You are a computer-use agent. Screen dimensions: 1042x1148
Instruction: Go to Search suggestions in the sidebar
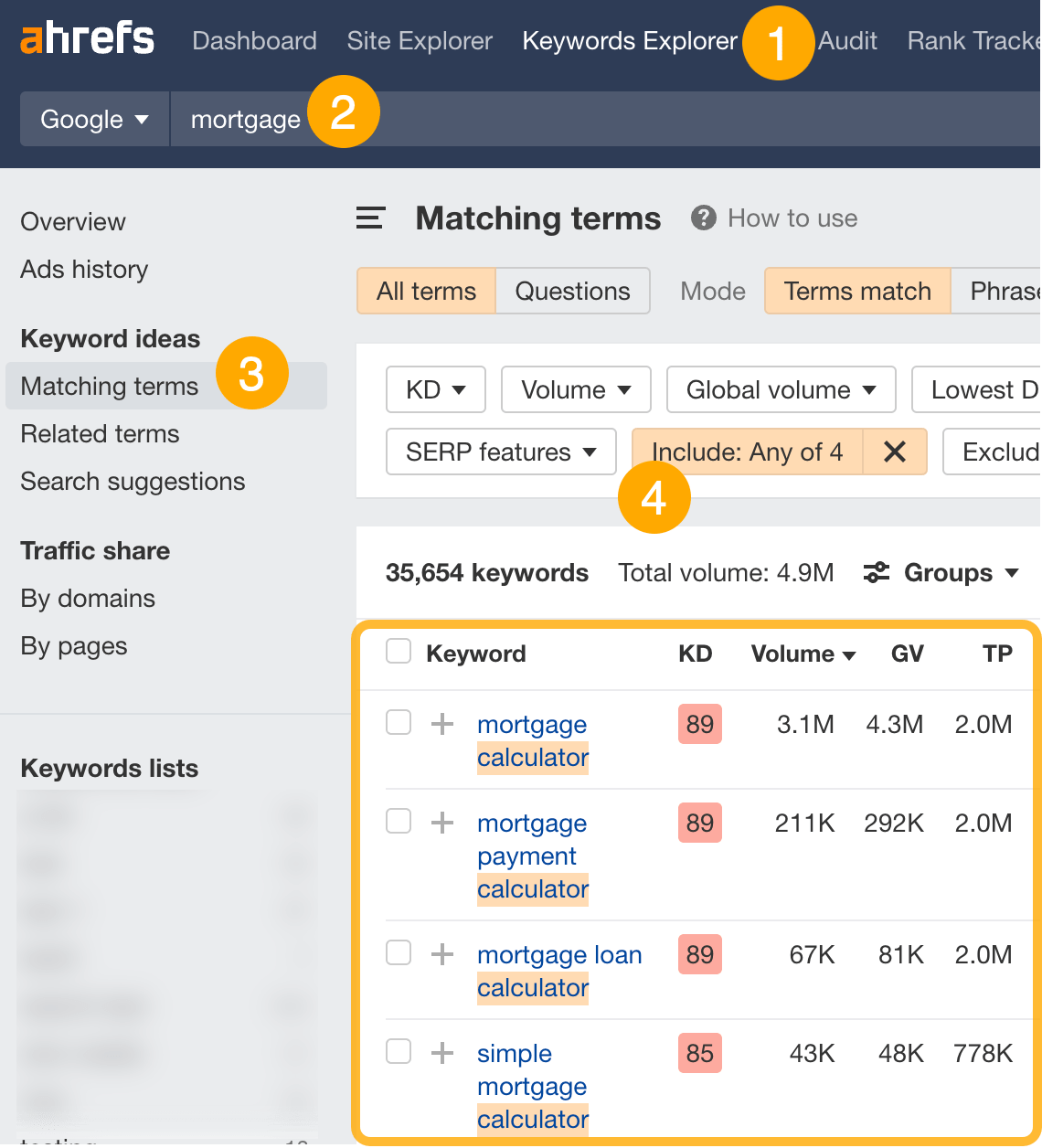click(133, 482)
